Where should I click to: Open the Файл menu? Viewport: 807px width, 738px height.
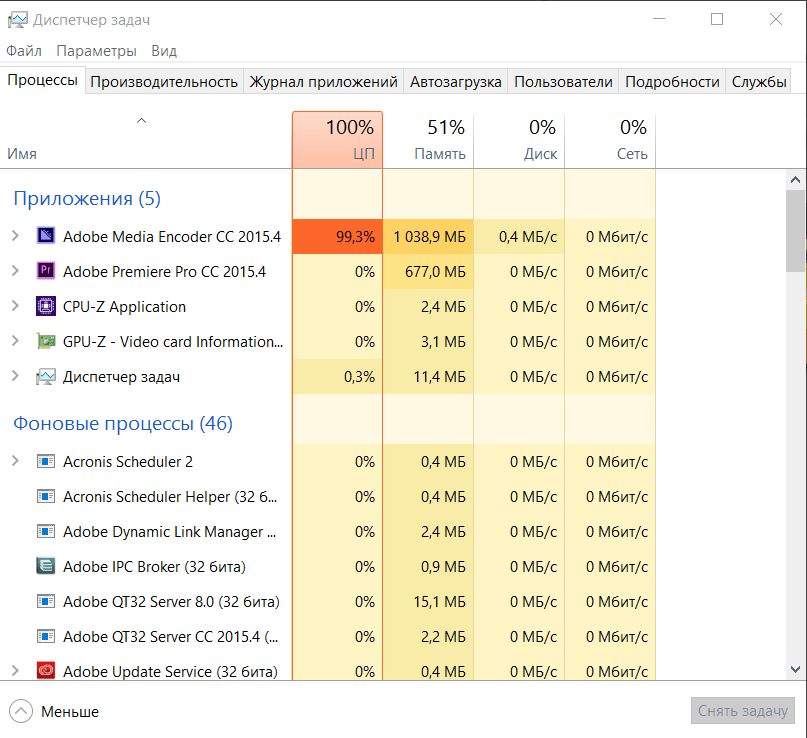[x=24, y=51]
